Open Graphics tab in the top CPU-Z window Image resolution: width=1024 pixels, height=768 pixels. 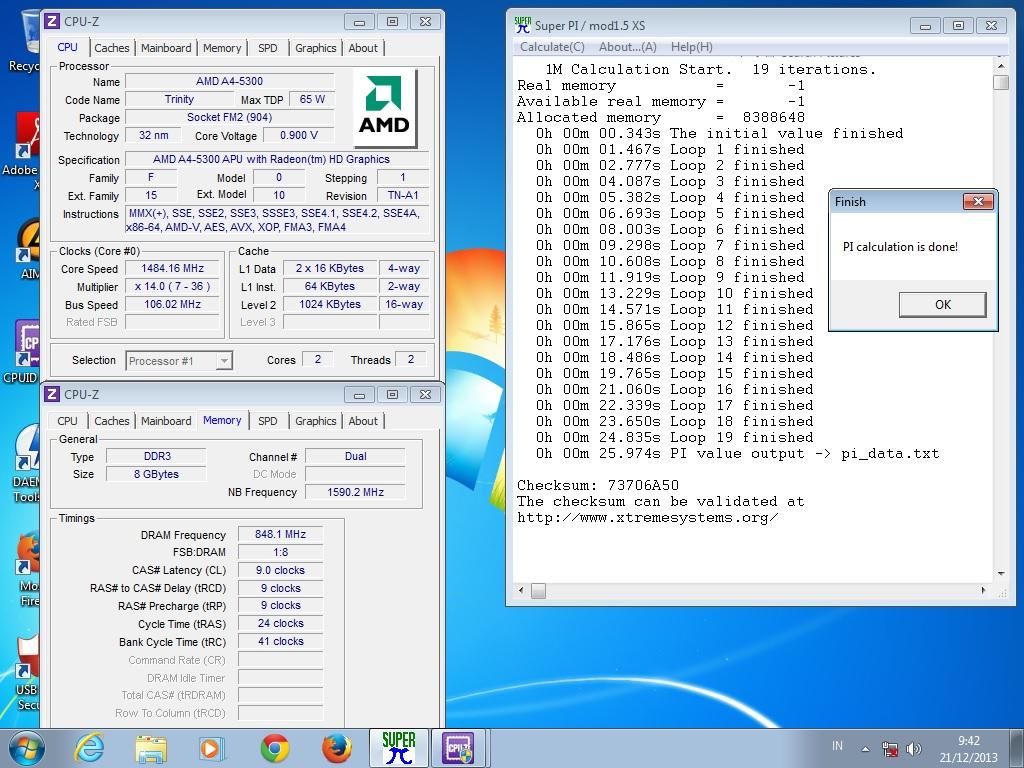click(315, 48)
